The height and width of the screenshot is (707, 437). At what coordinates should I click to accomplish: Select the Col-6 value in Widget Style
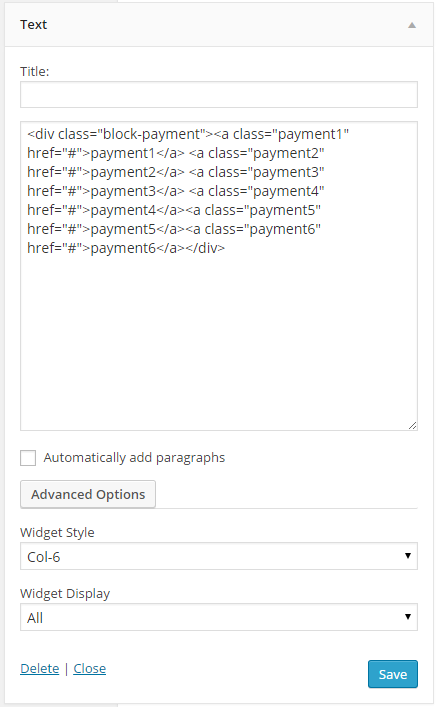219,556
